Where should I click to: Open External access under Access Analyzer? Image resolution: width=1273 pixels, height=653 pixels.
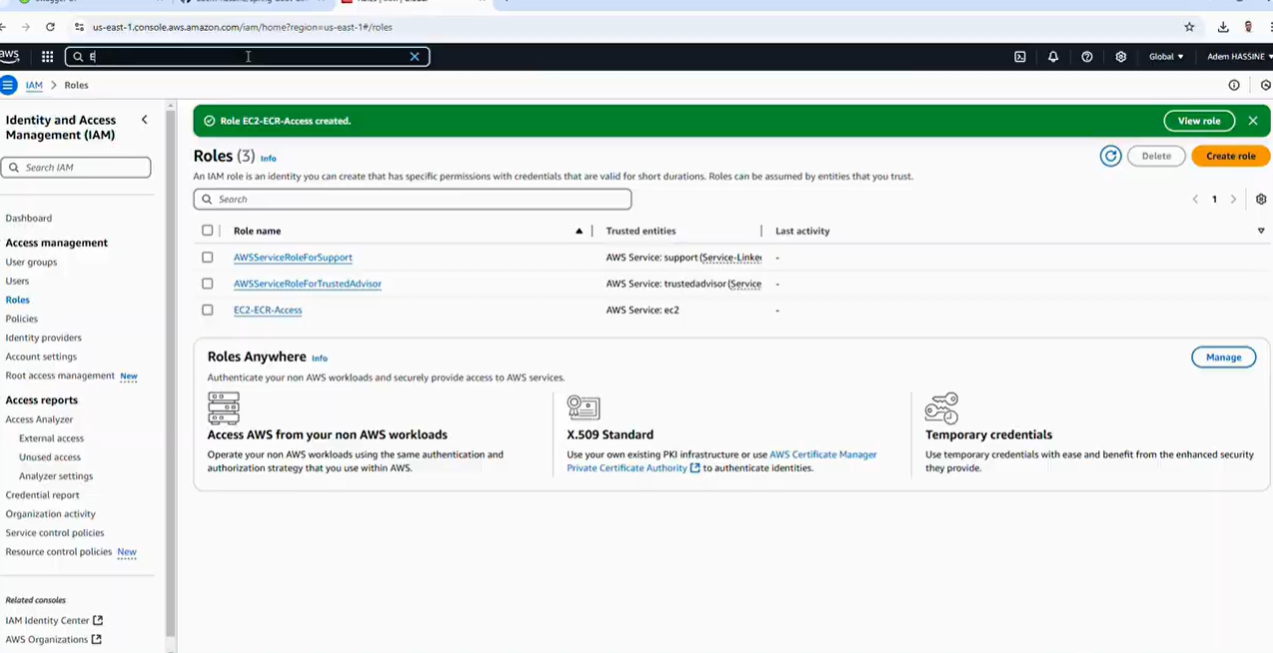[x=51, y=439]
